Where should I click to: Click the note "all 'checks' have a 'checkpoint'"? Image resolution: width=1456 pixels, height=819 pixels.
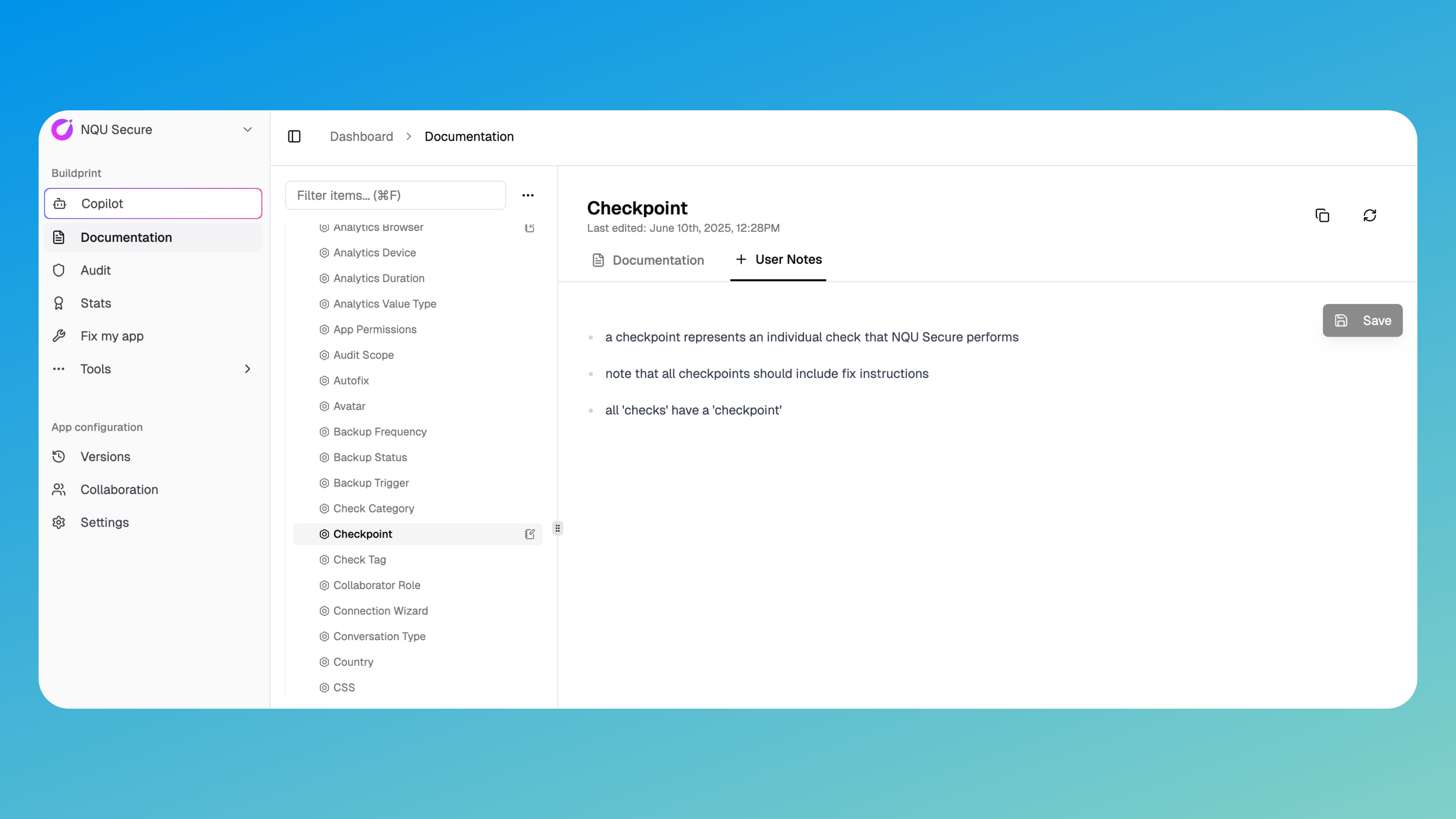pyautogui.click(x=693, y=410)
